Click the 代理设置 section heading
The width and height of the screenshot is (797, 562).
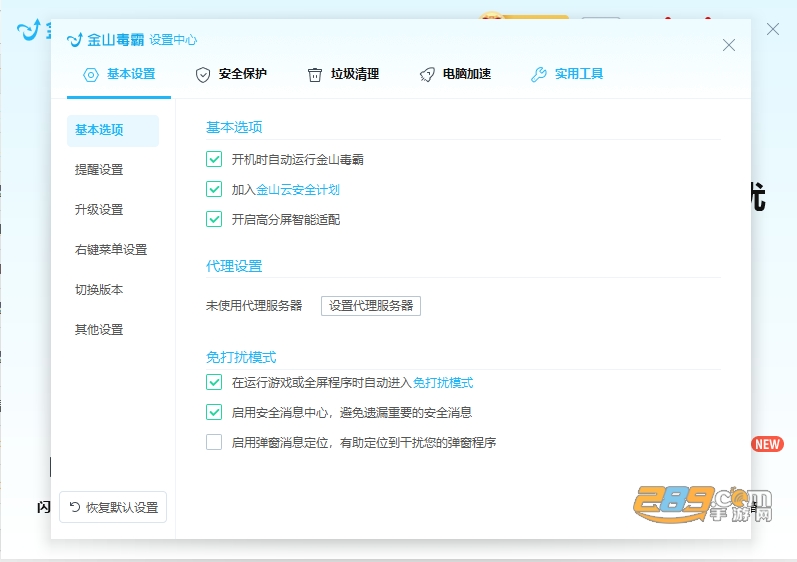(x=234, y=266)
